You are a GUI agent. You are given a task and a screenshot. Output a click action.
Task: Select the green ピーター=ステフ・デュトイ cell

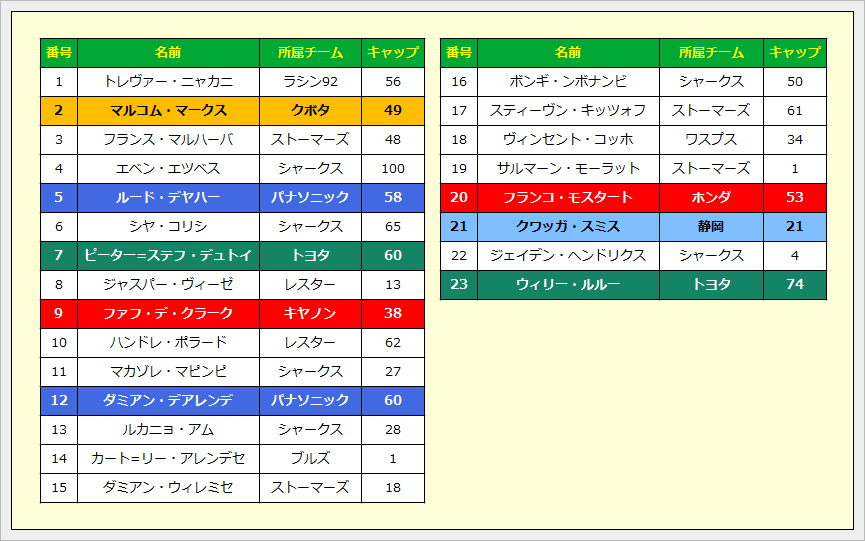(x=168, y=256)
